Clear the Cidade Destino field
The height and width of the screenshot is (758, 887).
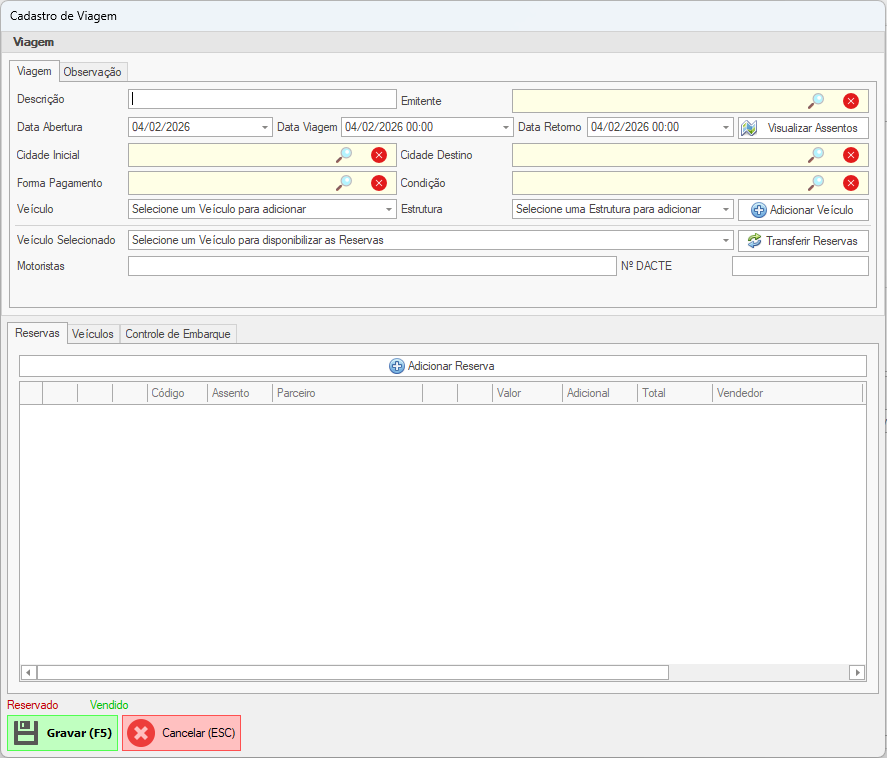[850, 155]
